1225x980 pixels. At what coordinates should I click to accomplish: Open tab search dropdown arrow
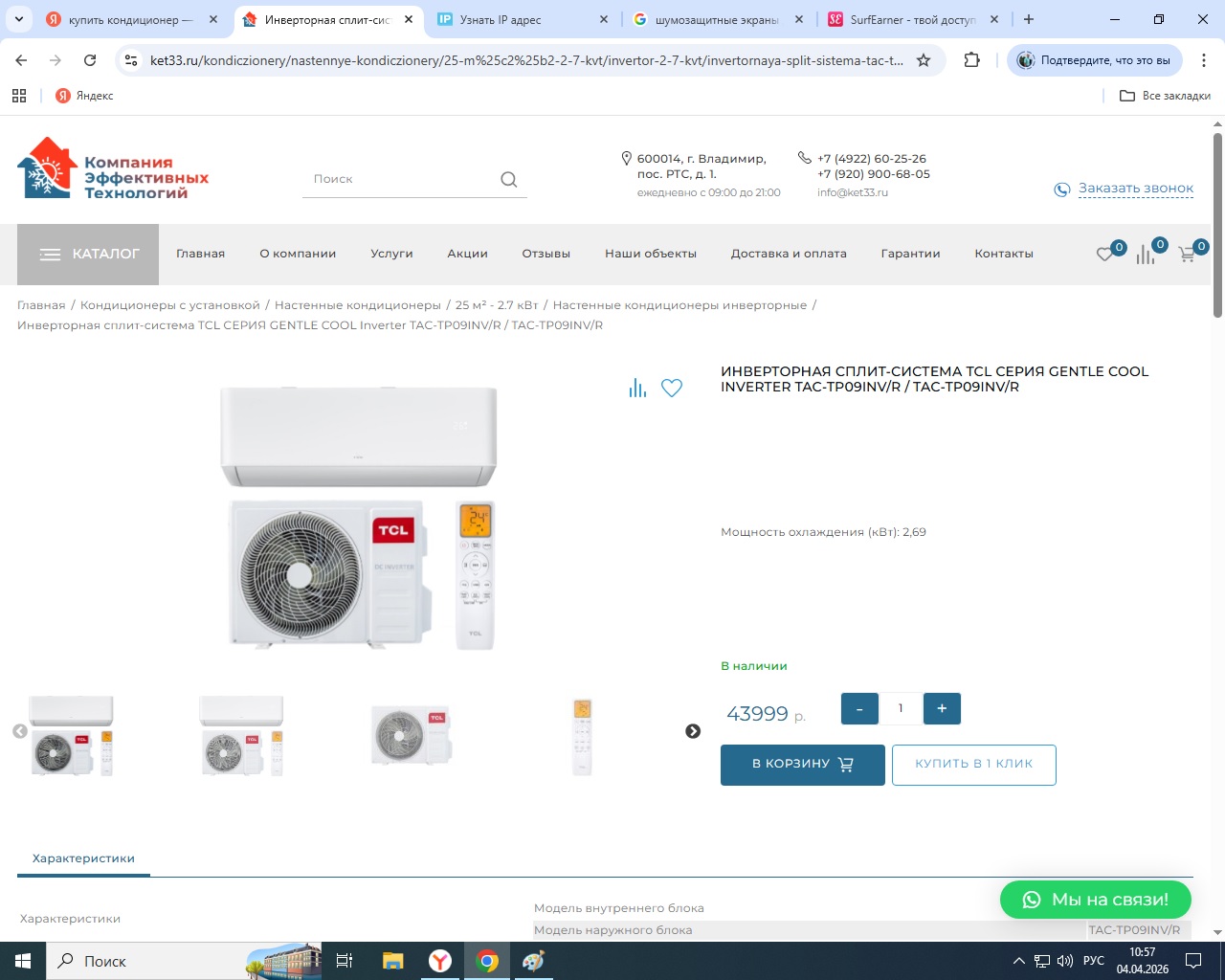(19, 19)
